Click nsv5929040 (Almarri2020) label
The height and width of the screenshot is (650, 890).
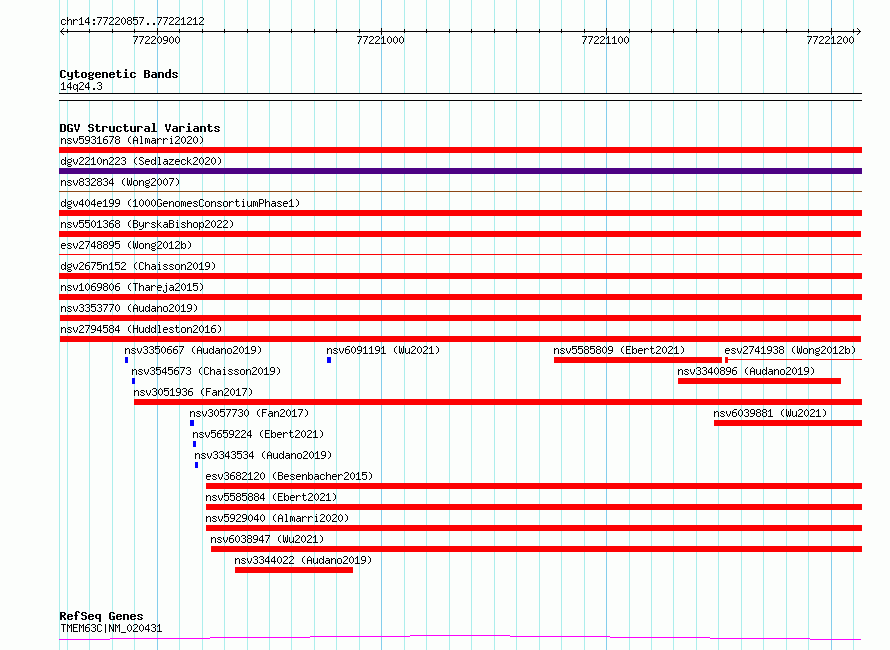277,518
